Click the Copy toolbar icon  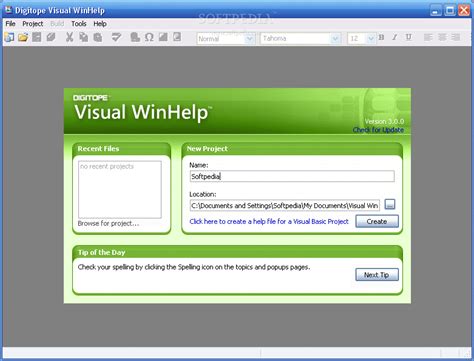83,37
